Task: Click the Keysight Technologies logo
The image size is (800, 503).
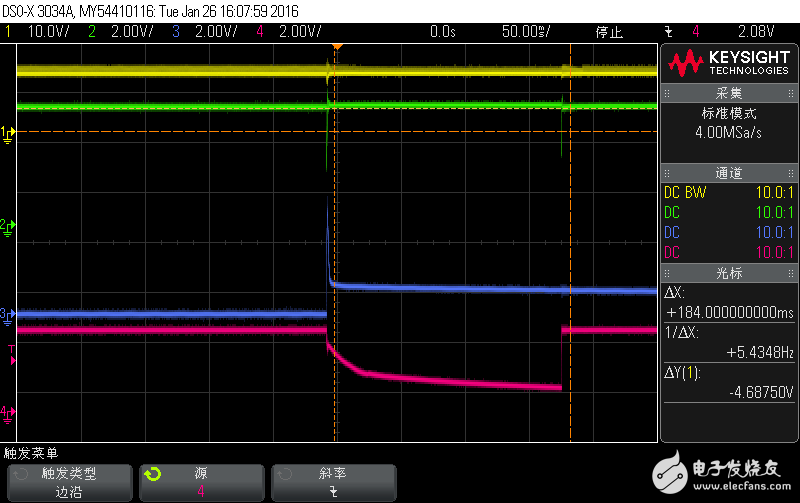Action: pos(729,63)
